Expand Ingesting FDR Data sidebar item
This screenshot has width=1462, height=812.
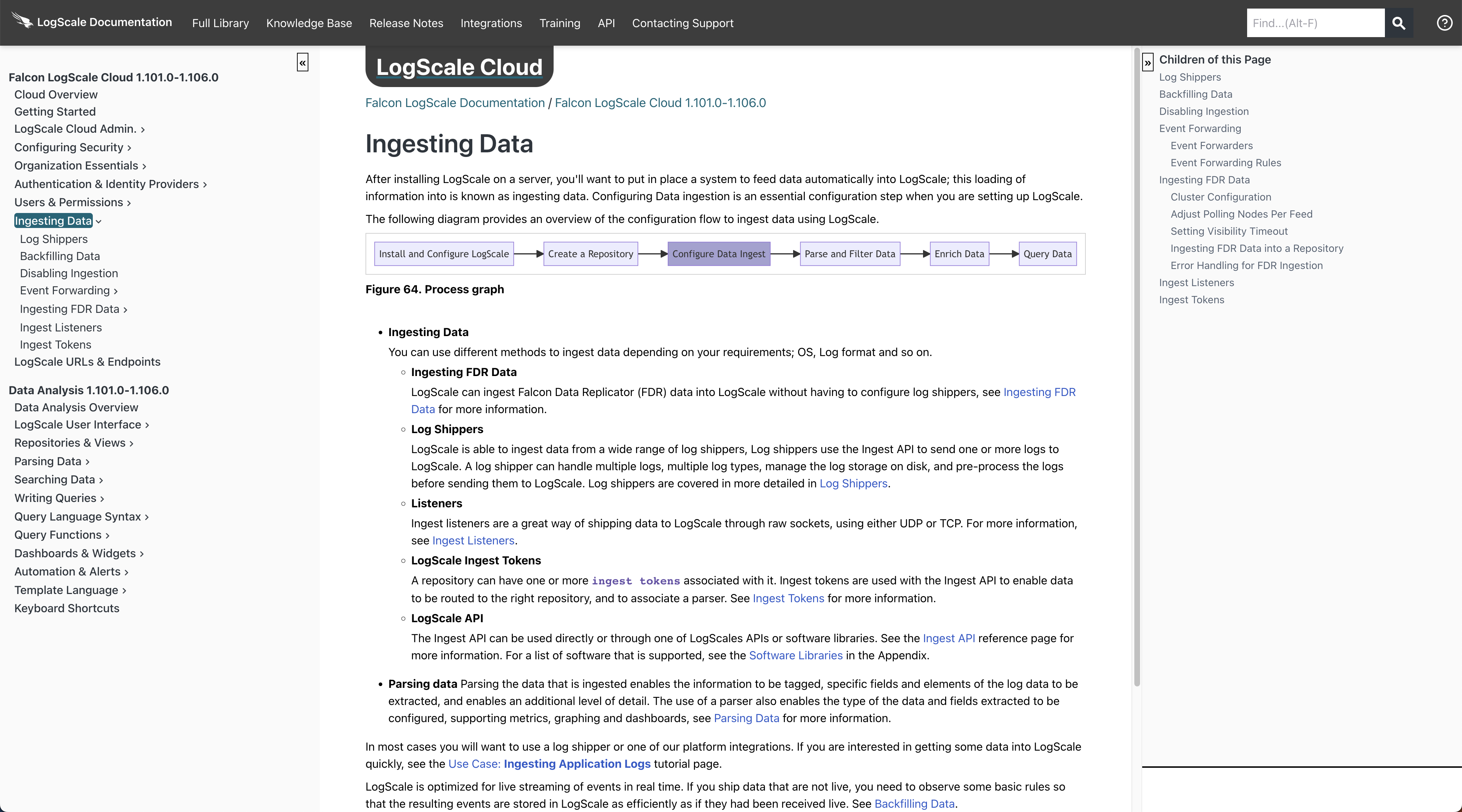[125, 310]
